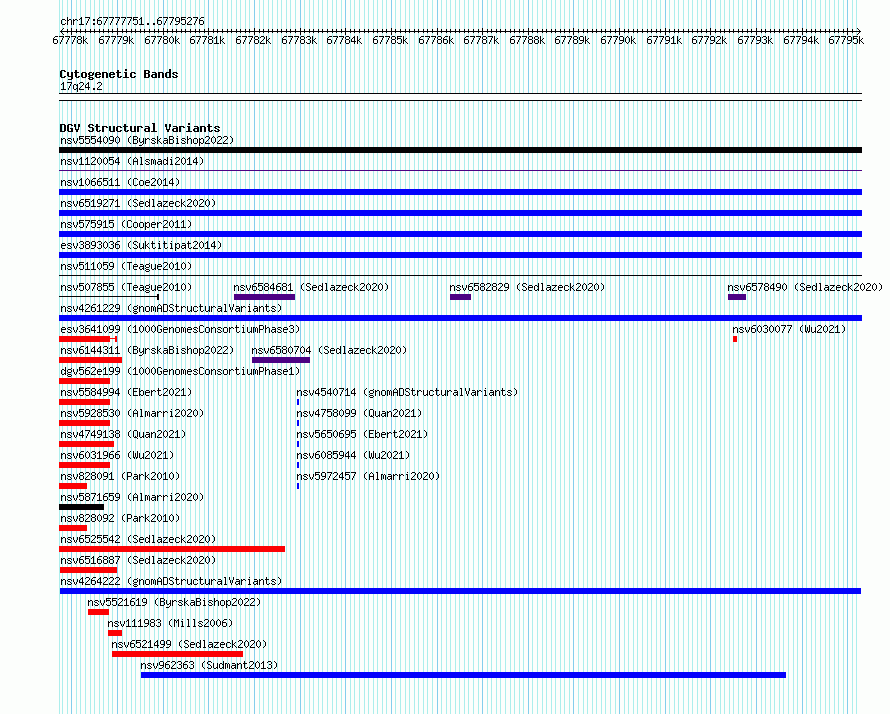Select the 17q24.2 band label
This screenshot has height=714, width=890.
pyautogui.click(x=81, y=86)
